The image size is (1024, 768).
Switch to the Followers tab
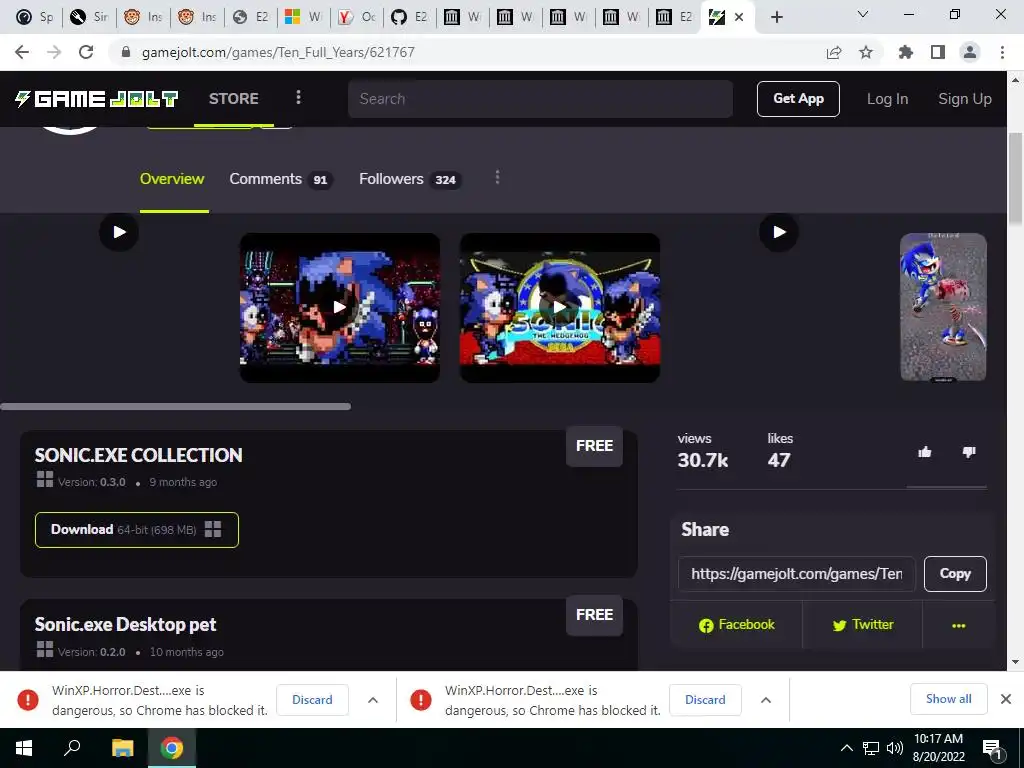point(410,179)
